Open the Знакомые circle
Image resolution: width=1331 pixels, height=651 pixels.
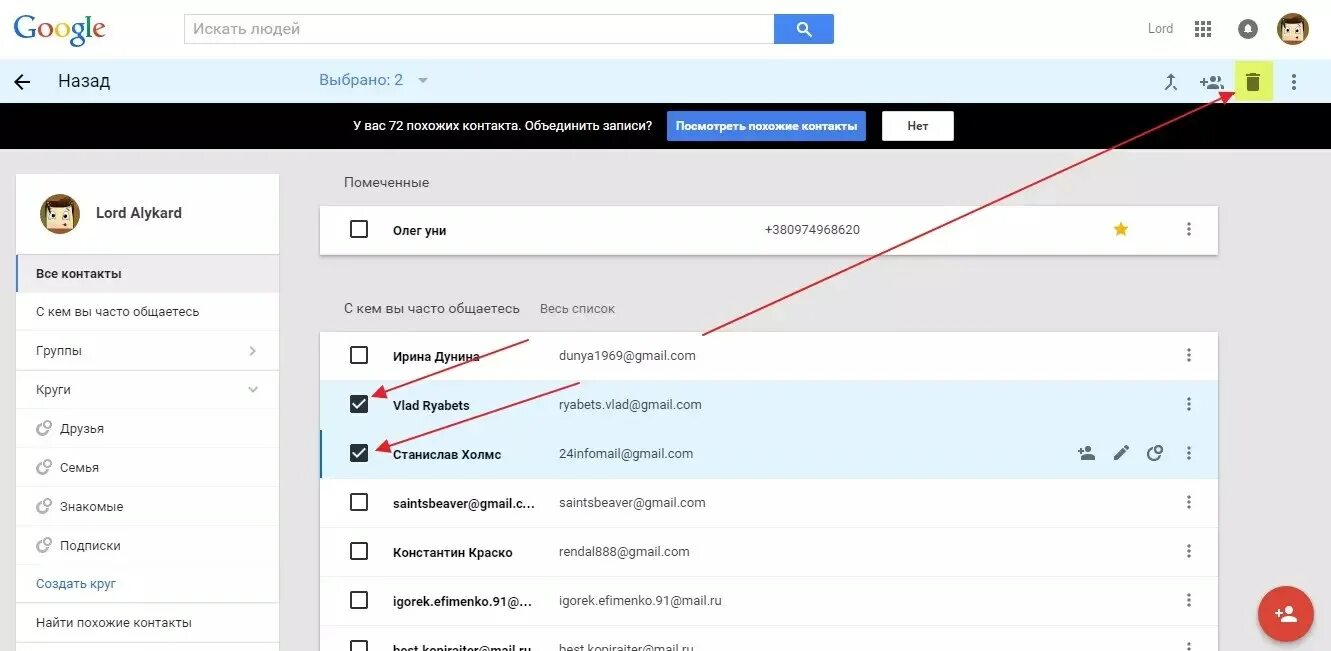coord(147,507)
